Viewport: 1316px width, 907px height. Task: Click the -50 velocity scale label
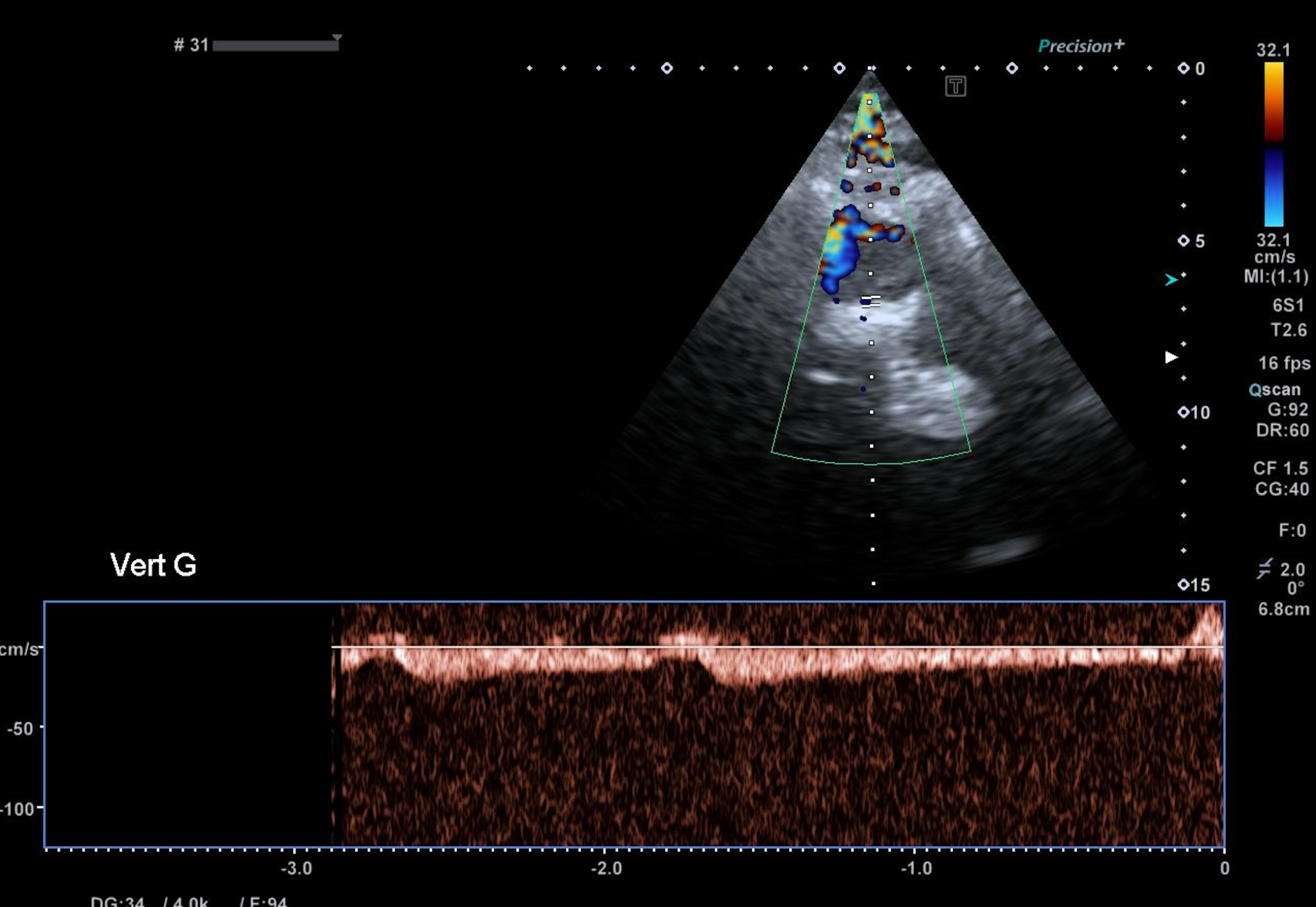pyautogui.click(x=20, y=728)
